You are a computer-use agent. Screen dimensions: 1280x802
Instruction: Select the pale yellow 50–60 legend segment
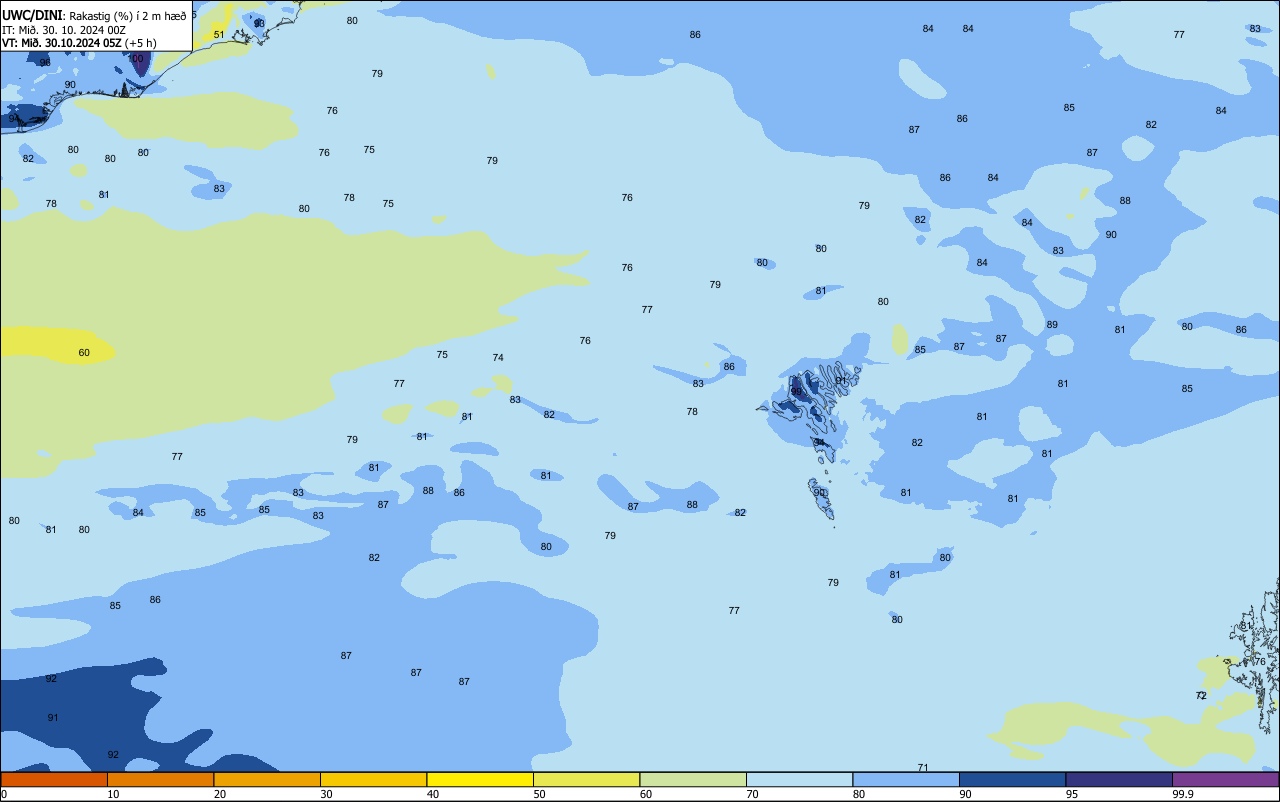[x=586, y=779]
